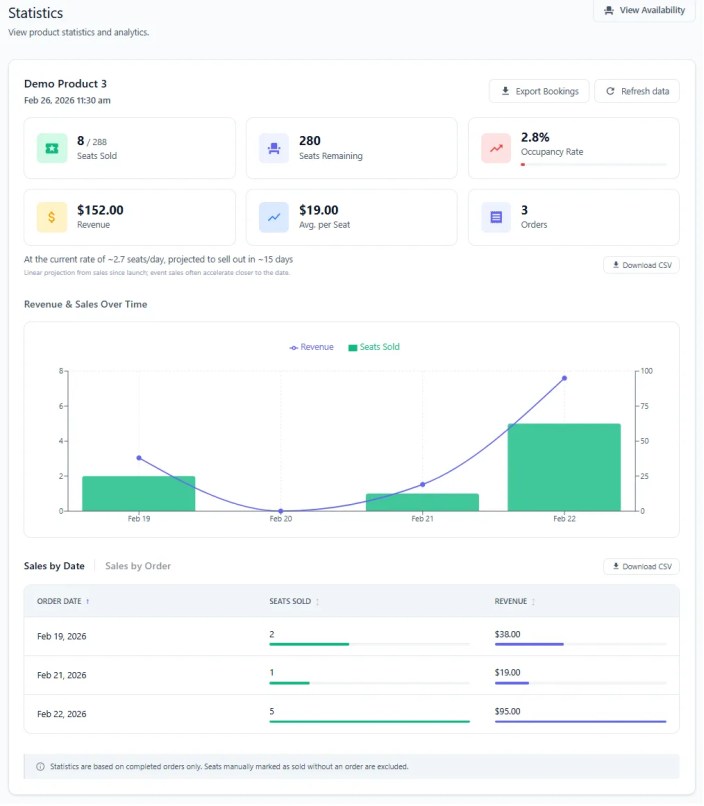Click the green ticket Seats Sold icon

52,148
